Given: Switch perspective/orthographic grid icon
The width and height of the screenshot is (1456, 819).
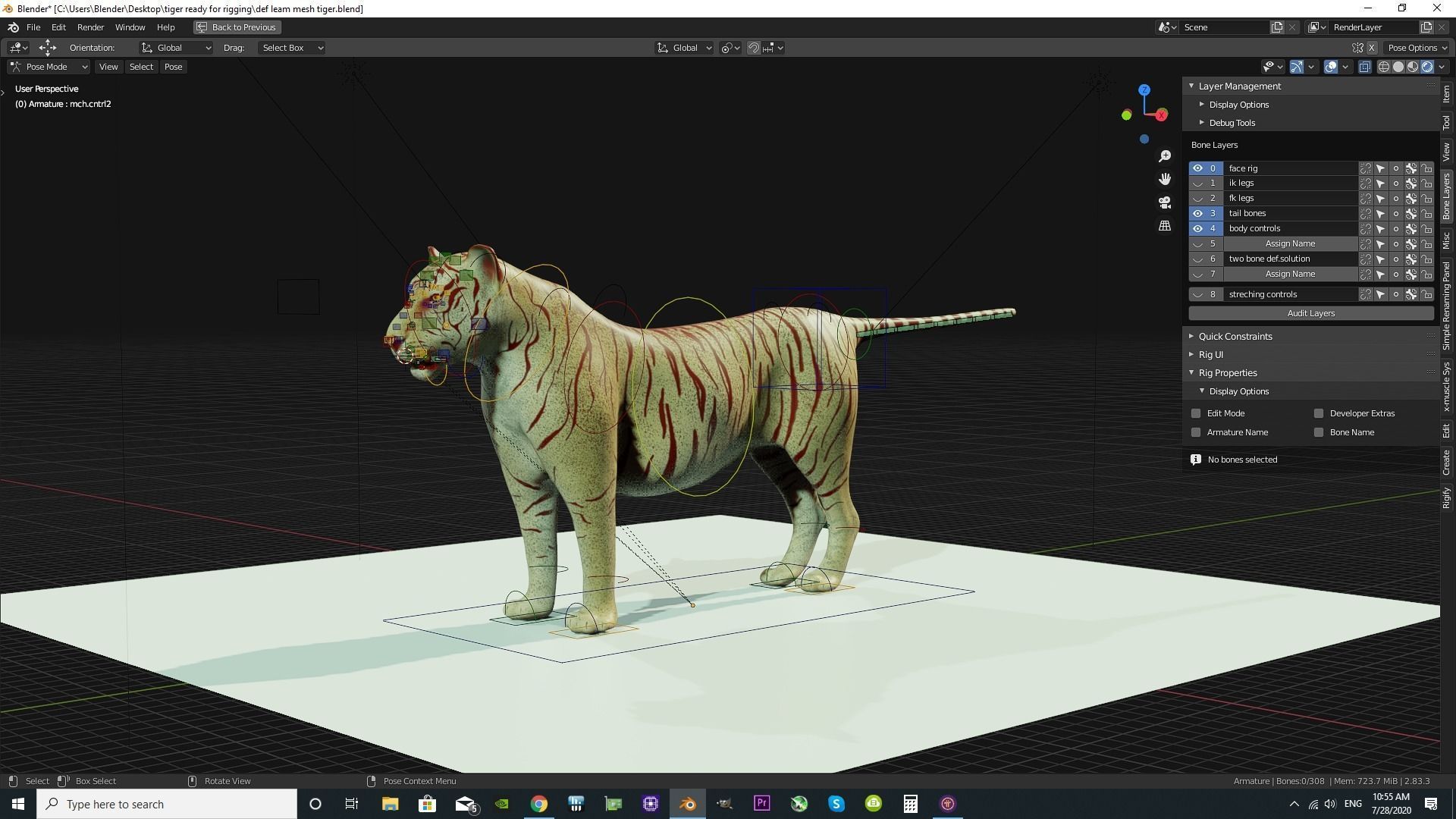Looking at the screenshot, I should (x=1165, y=226).
